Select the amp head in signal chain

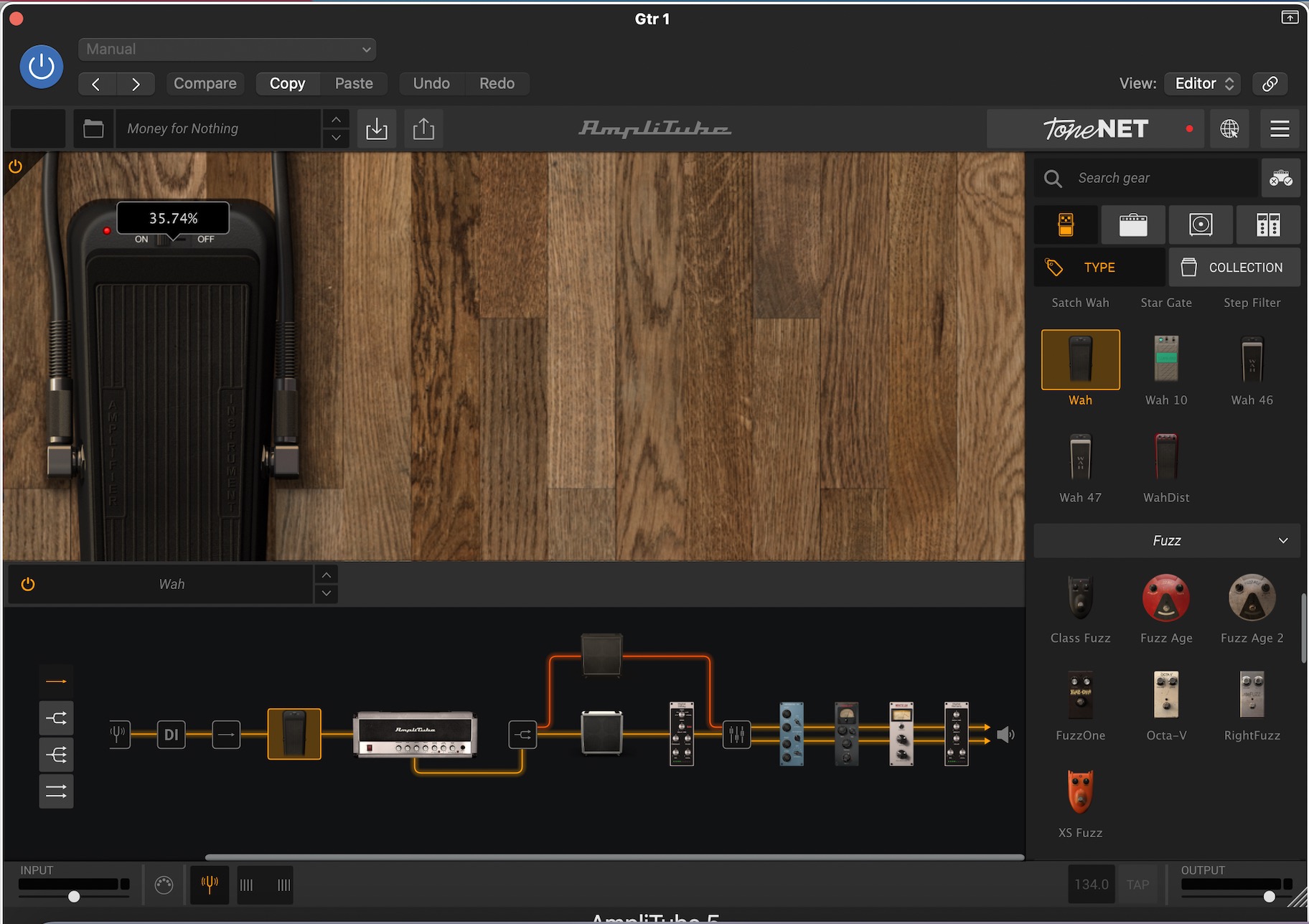(416, 735)
